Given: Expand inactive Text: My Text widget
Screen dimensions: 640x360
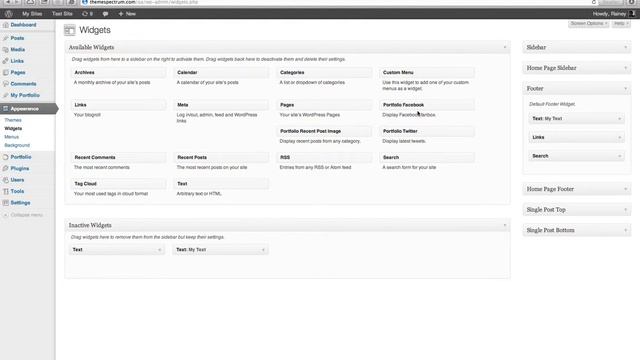Looking at the screenshot, I should [x=263, y=250].
